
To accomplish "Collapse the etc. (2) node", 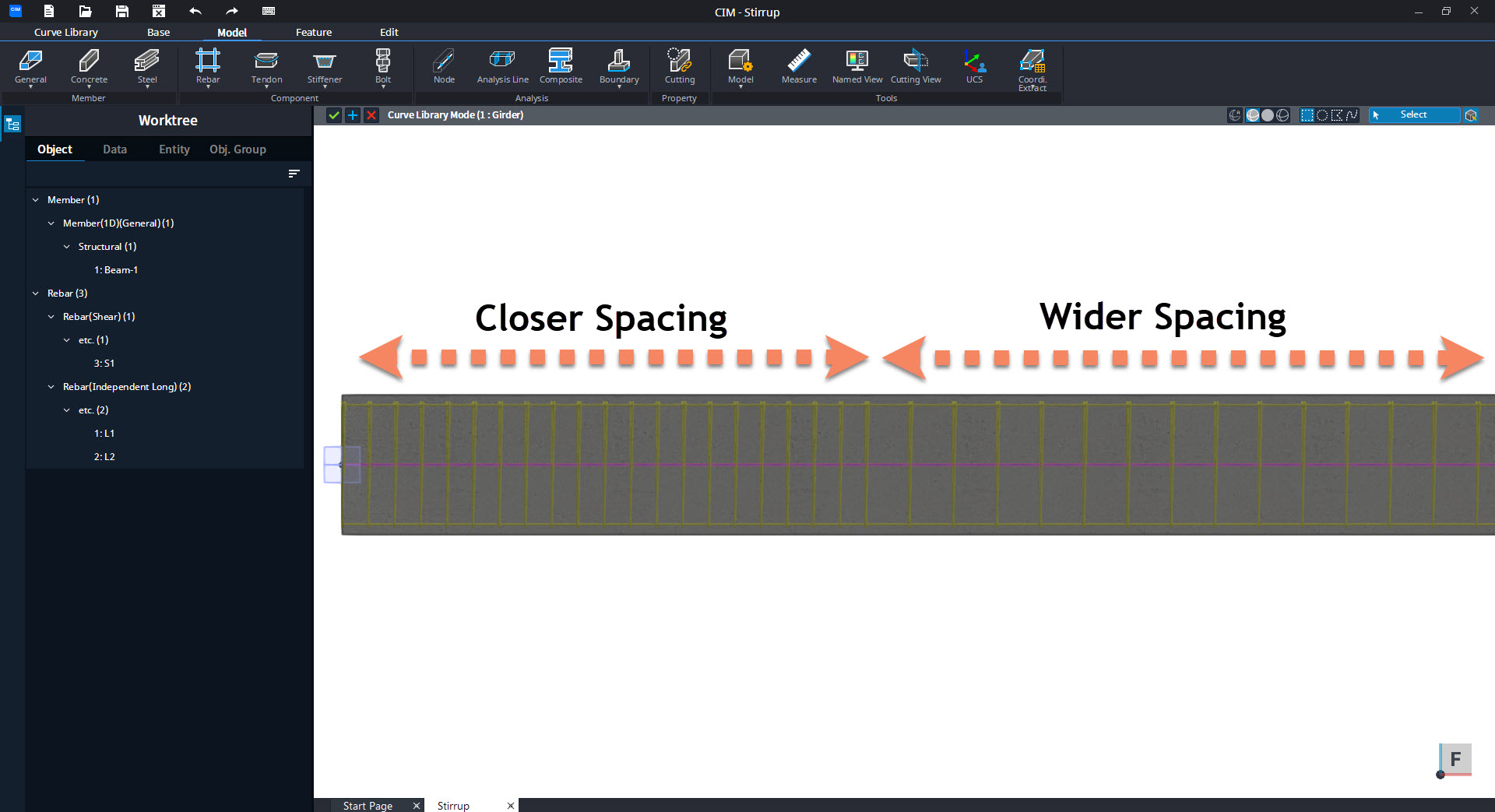I will pyautogui.click(x=67, y=410).
